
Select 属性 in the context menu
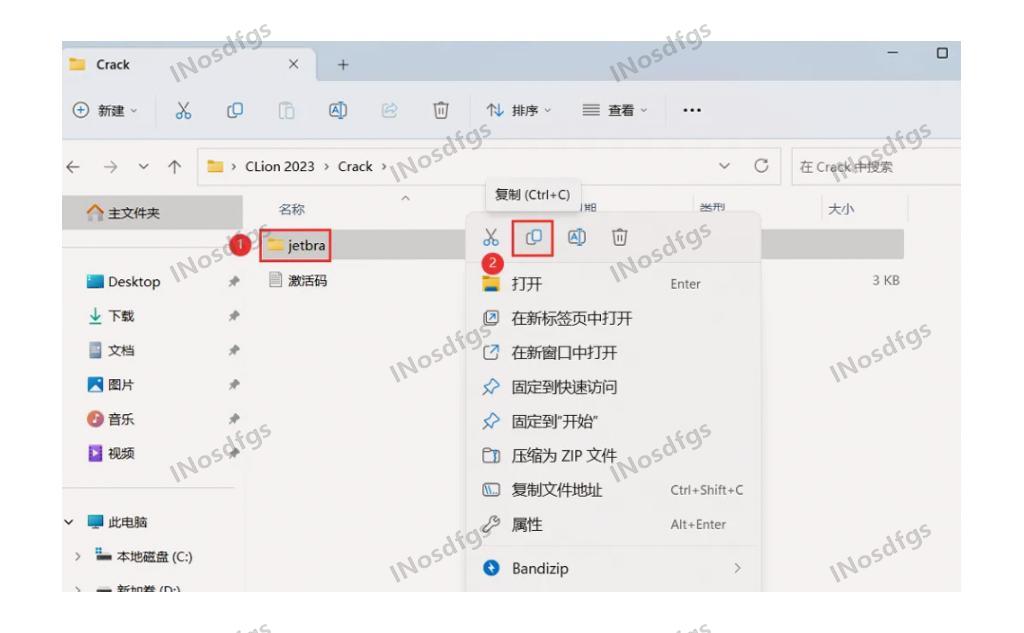coord(613,525)
